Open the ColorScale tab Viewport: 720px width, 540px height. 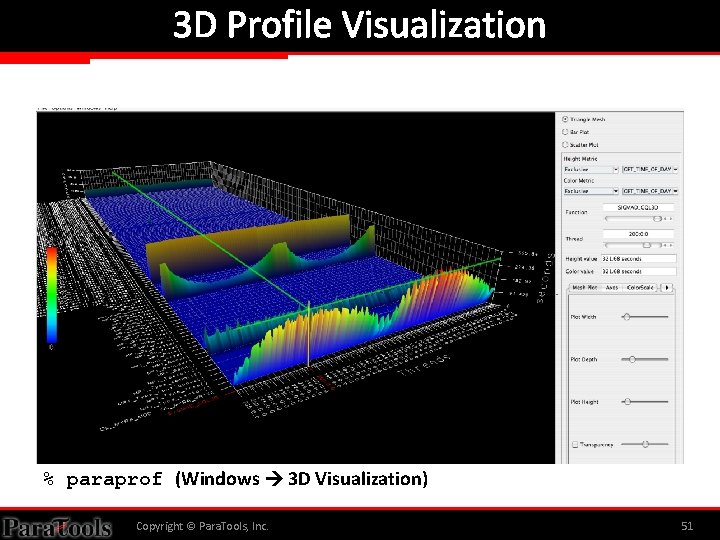point(640,287)
